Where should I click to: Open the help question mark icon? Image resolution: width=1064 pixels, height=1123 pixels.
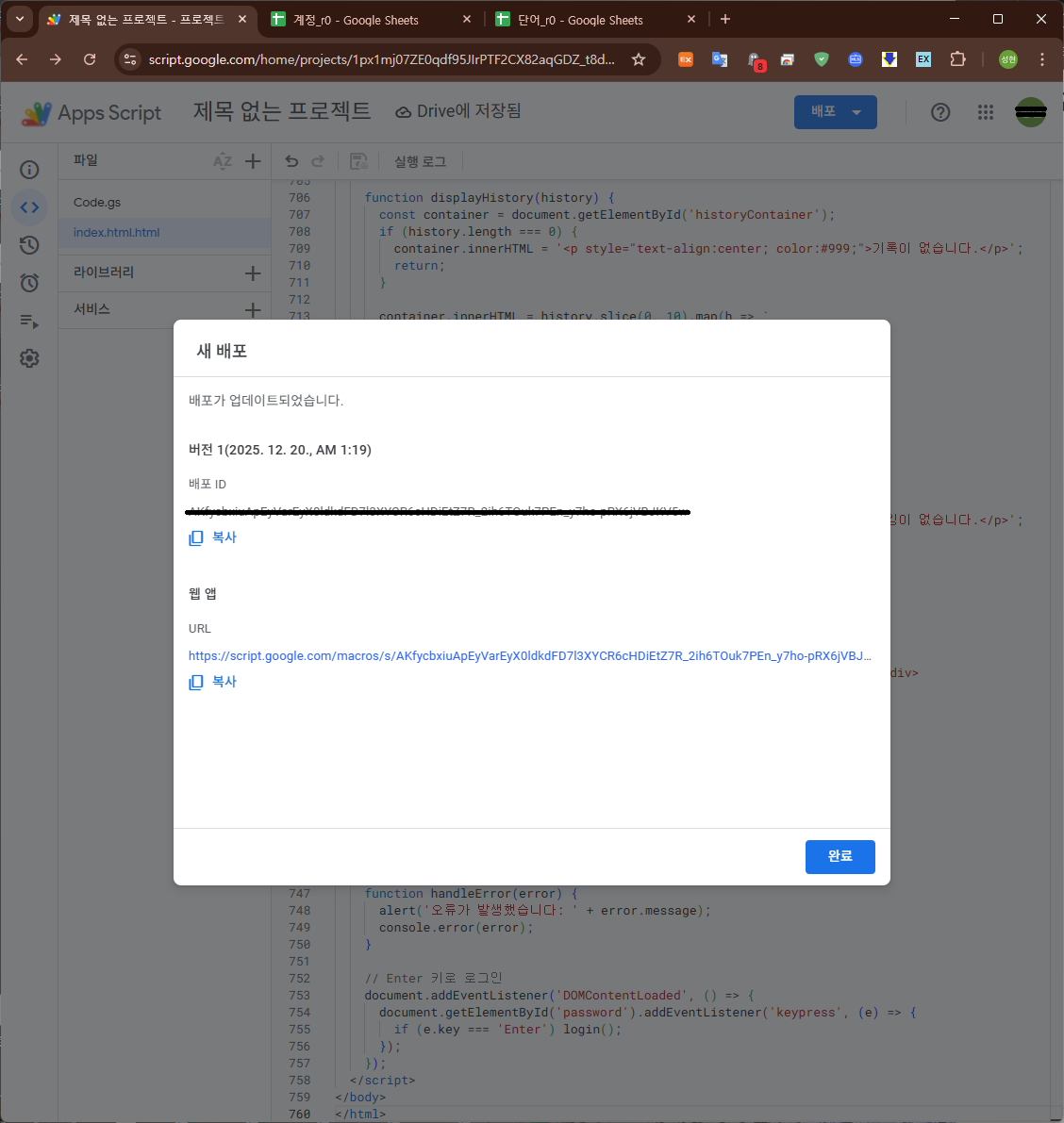click(x=940, y=111)
